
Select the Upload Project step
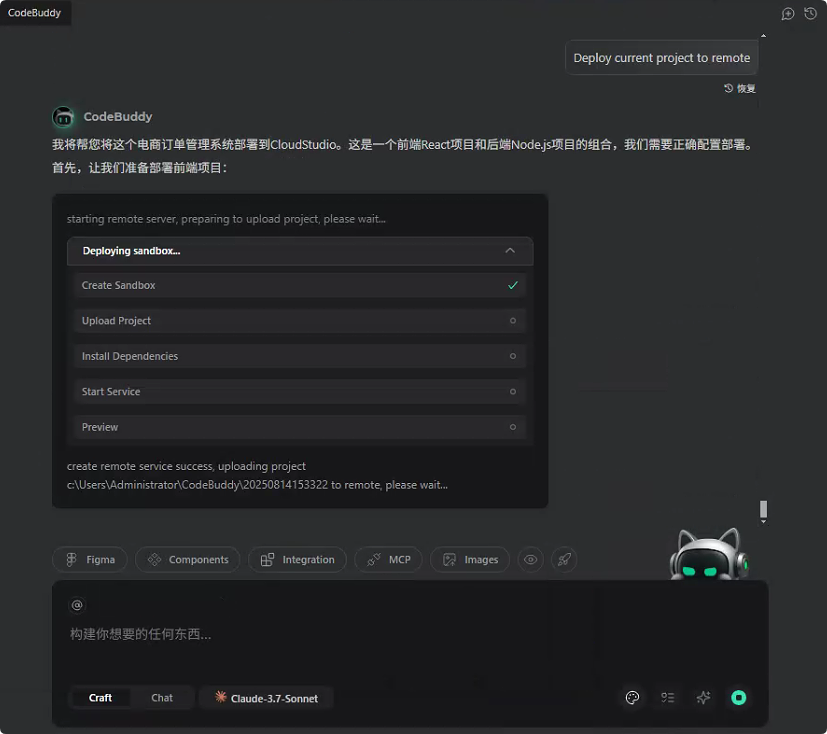(x=300, y=321)
